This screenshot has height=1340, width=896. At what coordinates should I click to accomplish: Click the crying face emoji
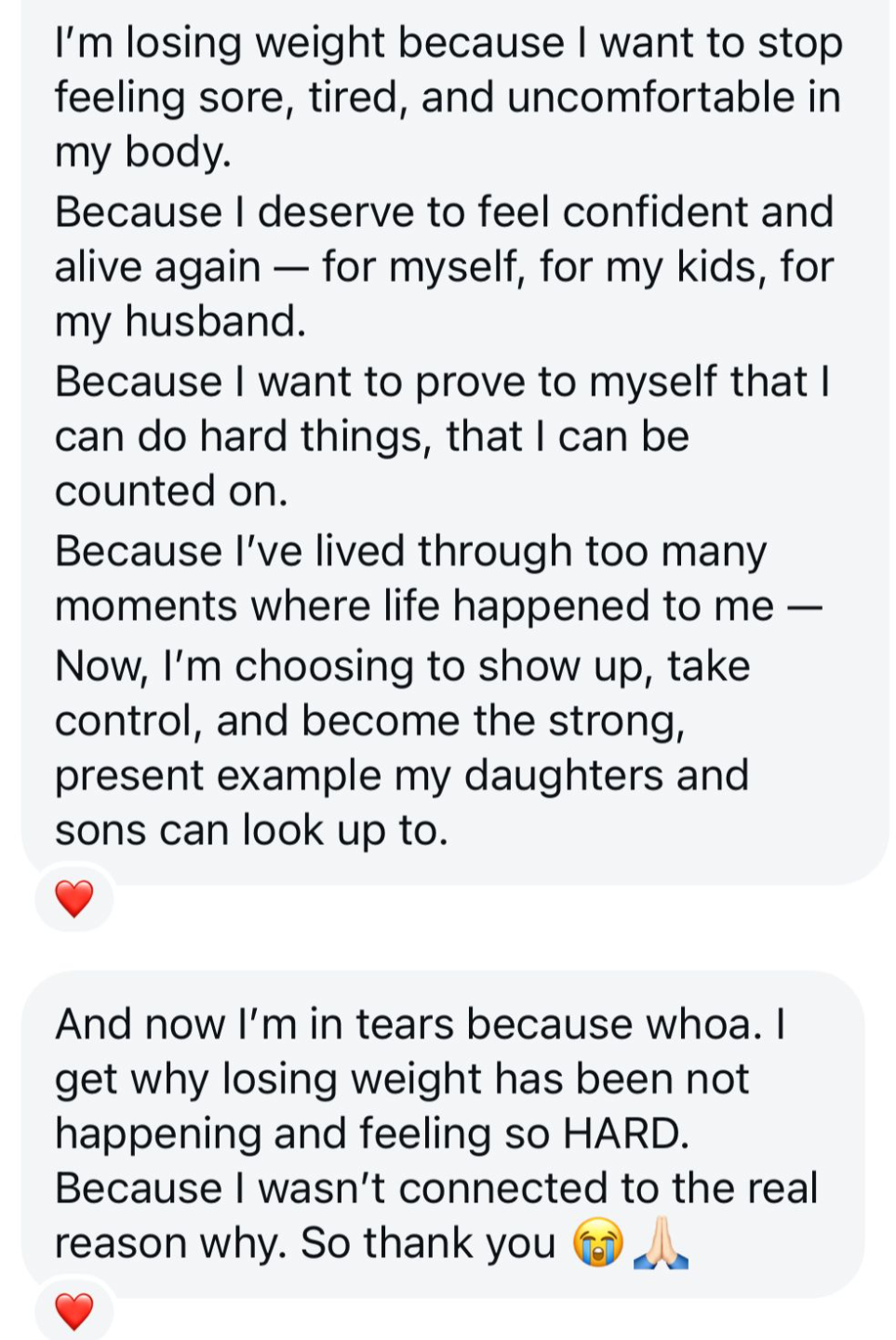[597, 1243]
